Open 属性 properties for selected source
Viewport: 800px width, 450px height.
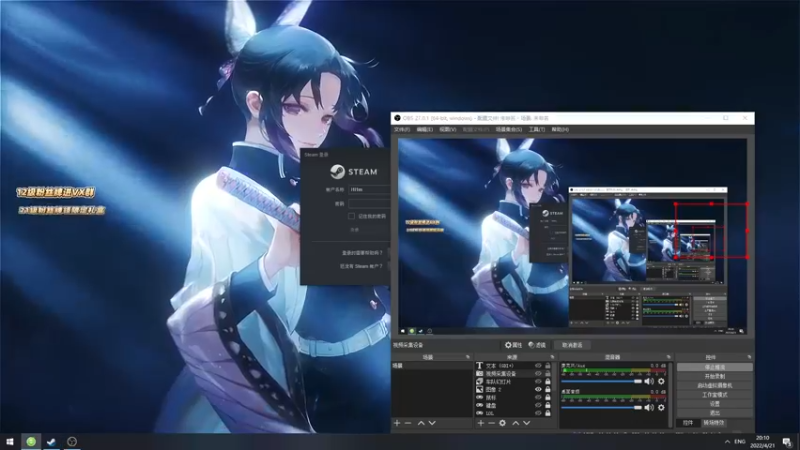pyautogui.click(x=513, y=345)
